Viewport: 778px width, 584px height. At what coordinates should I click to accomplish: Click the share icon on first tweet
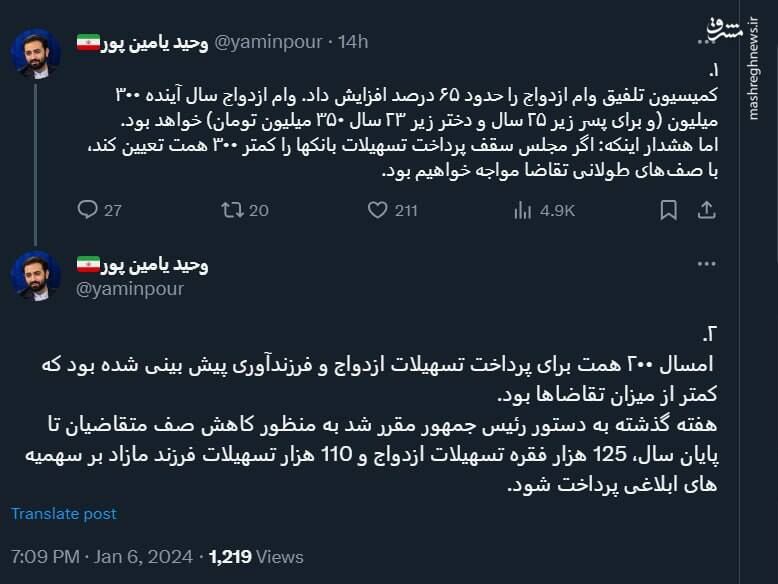(x=706, y=210)
